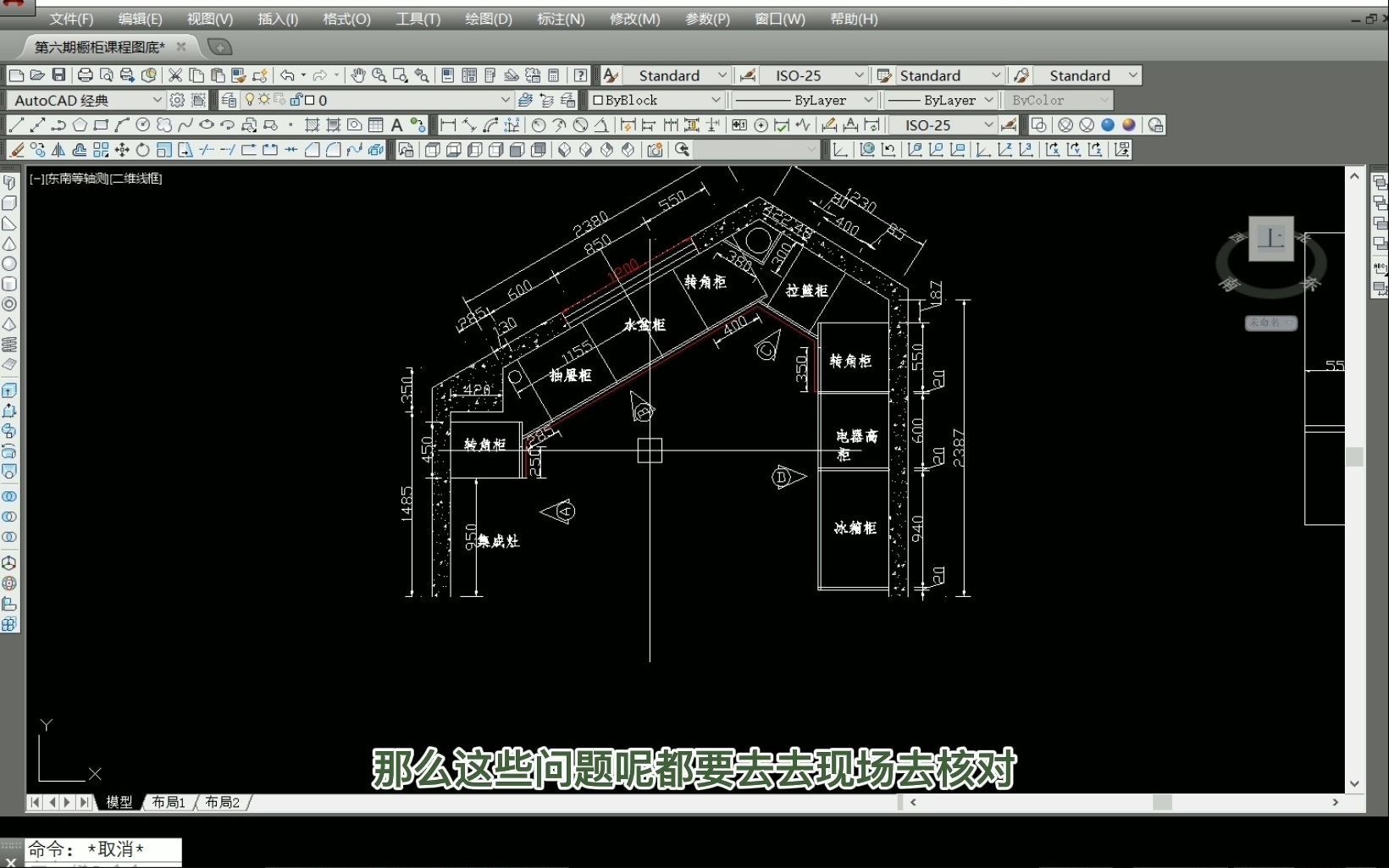Click the Rotate tool
Image resolution: width=1389 pixels, height=868 pixels.
tap(143, 150)
